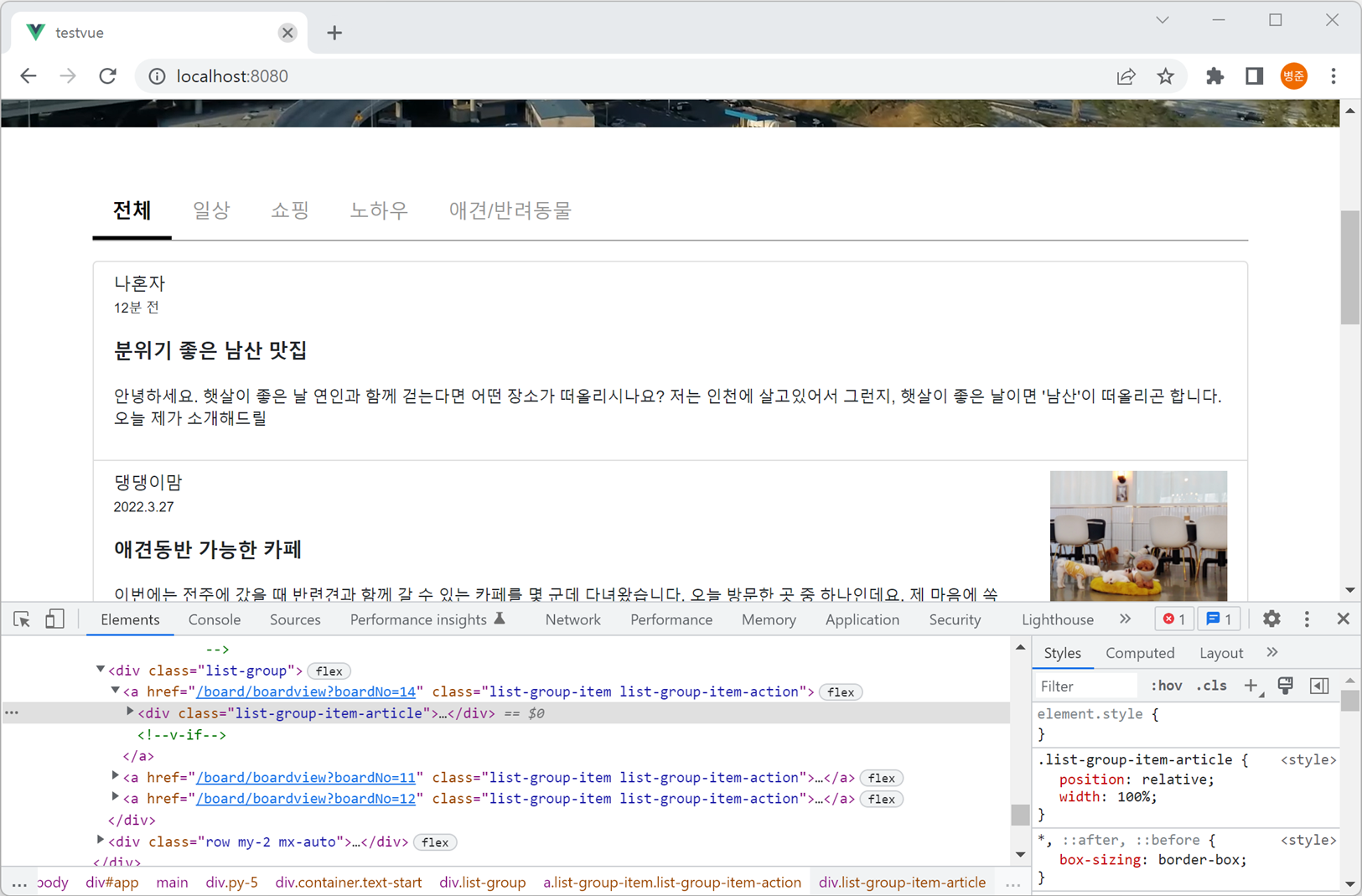
Task: Select the 노하우 category tab
Action: coord(379,210)
